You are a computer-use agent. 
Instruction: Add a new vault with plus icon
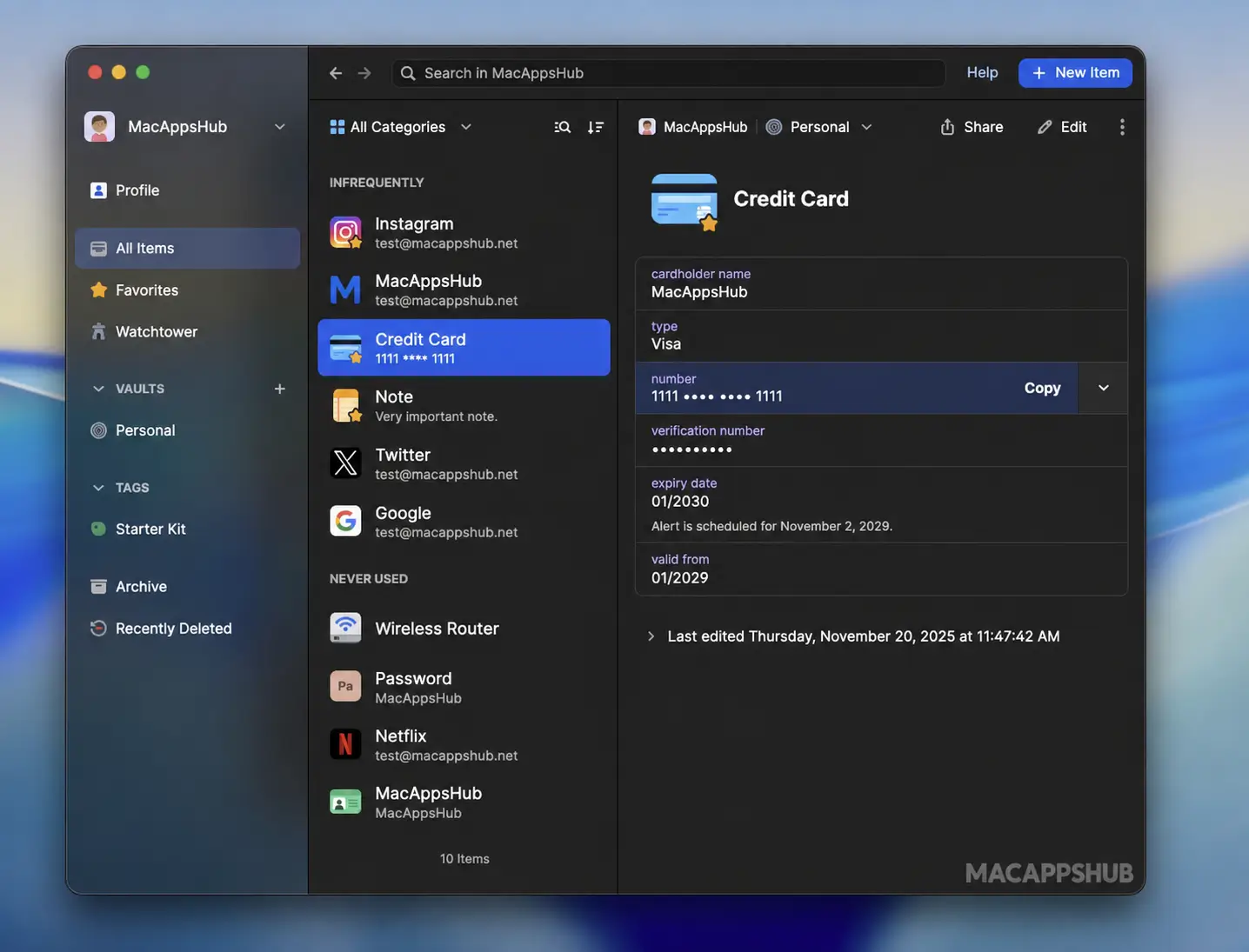click(280, 389)
